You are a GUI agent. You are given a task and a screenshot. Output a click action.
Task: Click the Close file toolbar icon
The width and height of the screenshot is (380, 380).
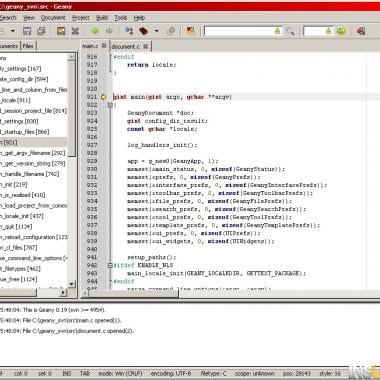75,31
